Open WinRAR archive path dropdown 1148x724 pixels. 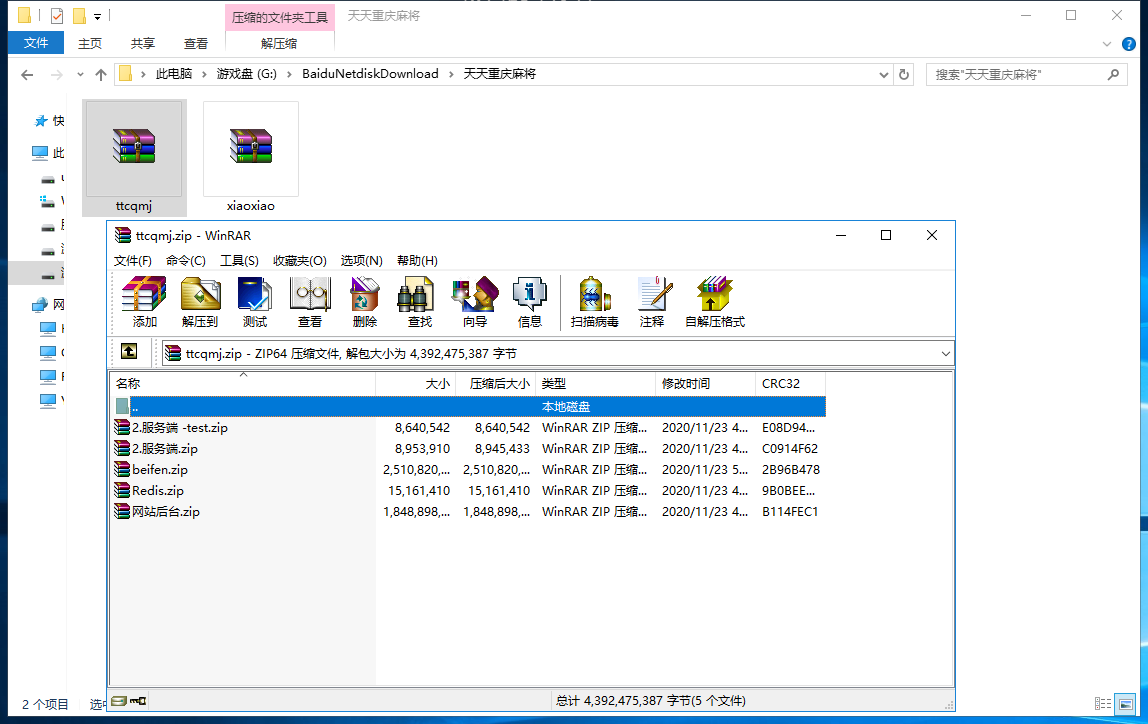(x=945, y=354)
